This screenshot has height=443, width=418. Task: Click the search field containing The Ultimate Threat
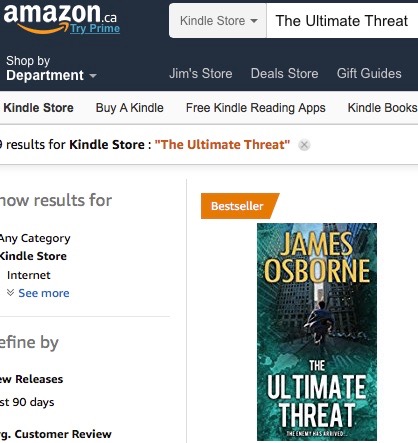click(x=342, y=21)
